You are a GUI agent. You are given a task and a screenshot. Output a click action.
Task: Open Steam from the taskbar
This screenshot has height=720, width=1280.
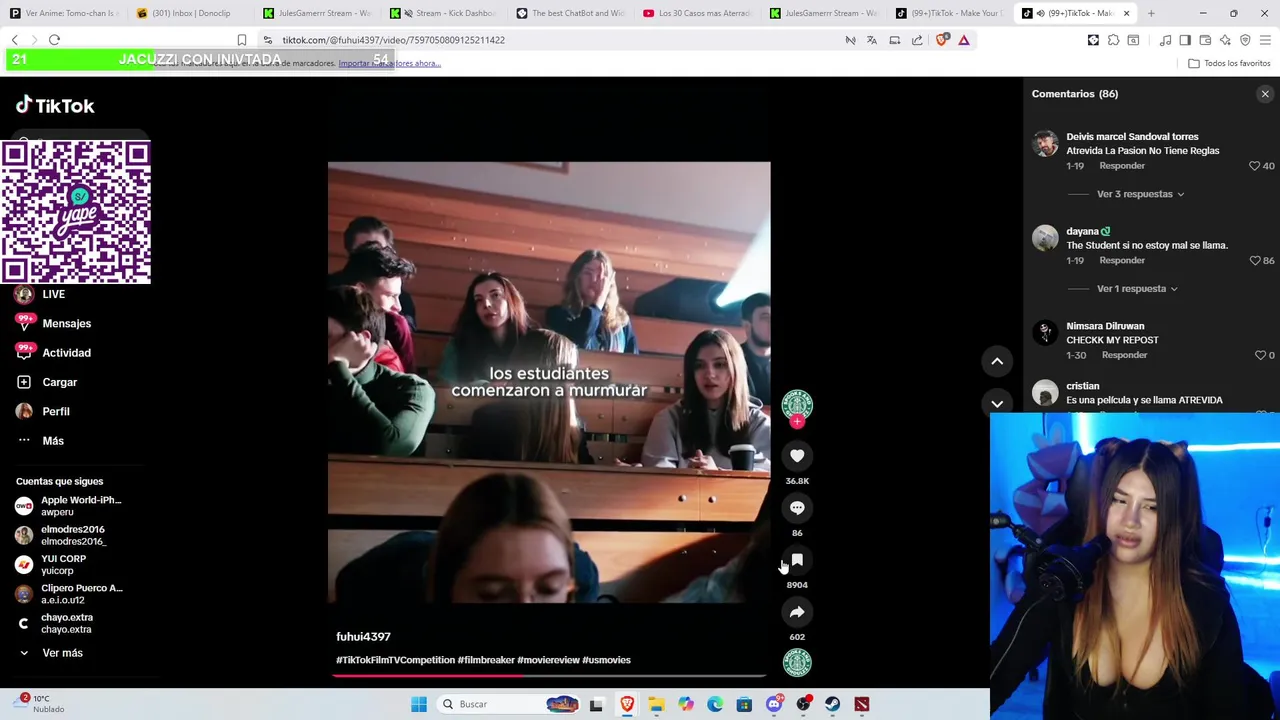tap(833, 704)
